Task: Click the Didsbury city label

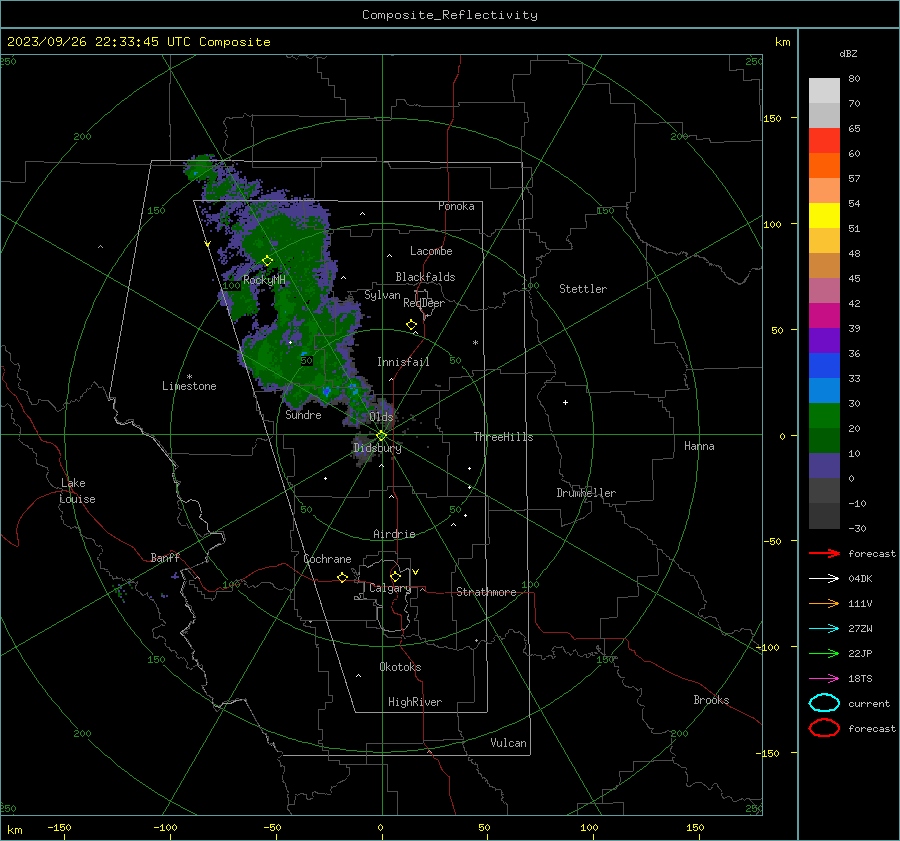Action: (378, 448)
